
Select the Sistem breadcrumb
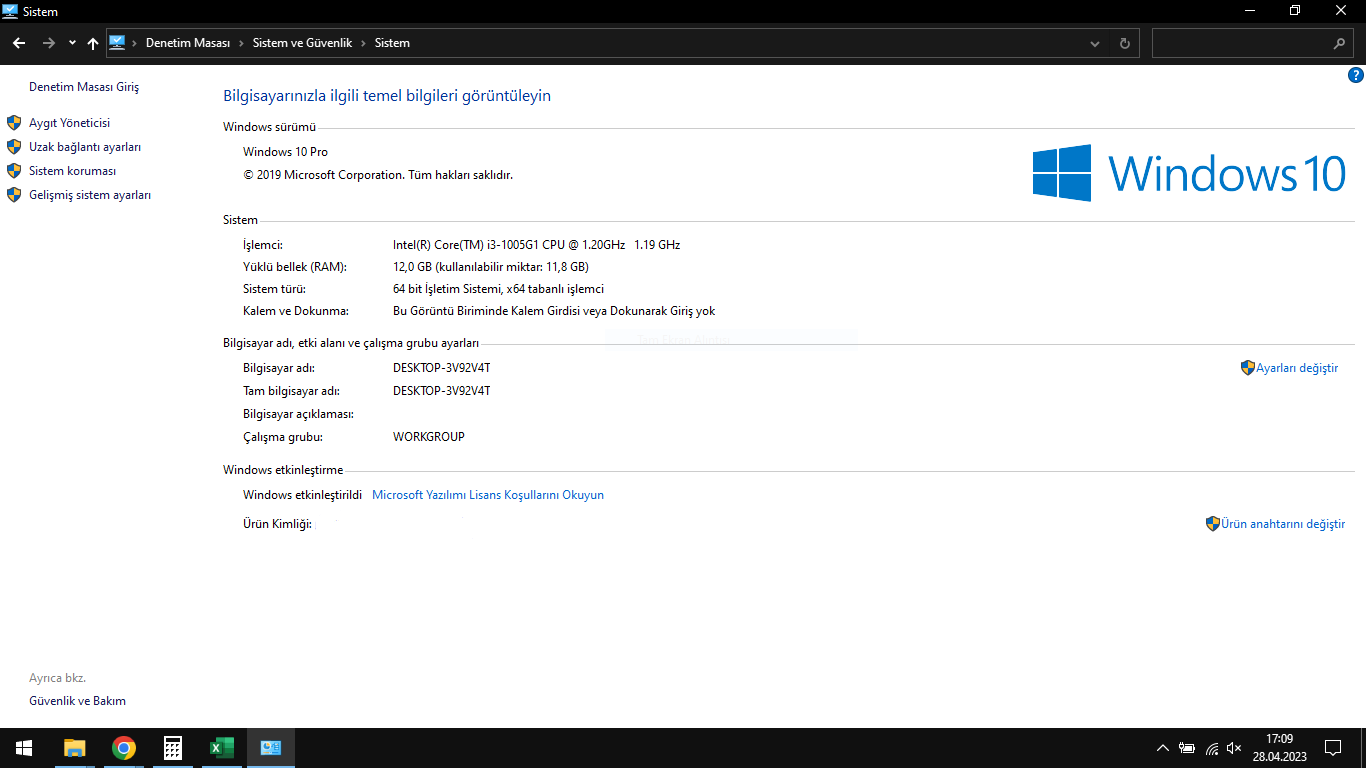392,43
